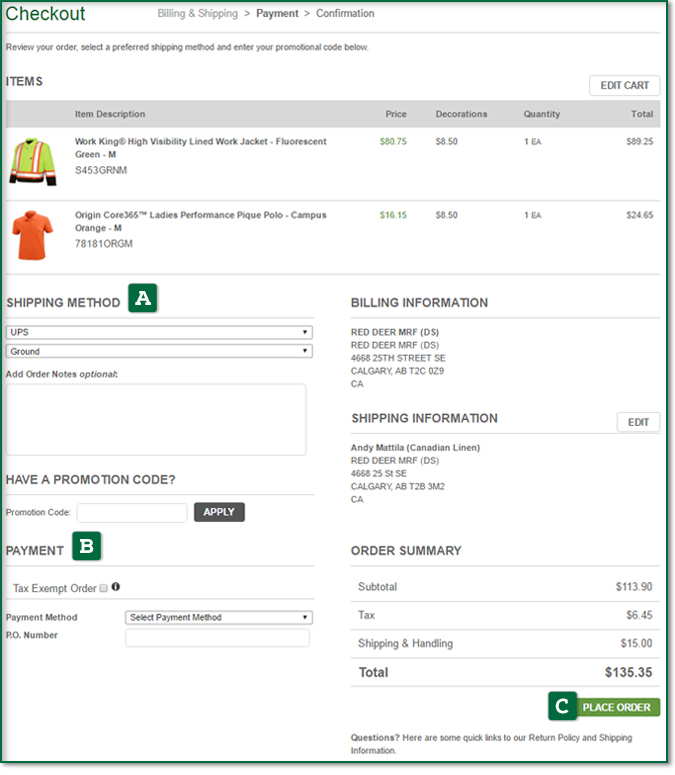Click the green C marker badge
Screen dimensions: 675x775
coord(562,707)
